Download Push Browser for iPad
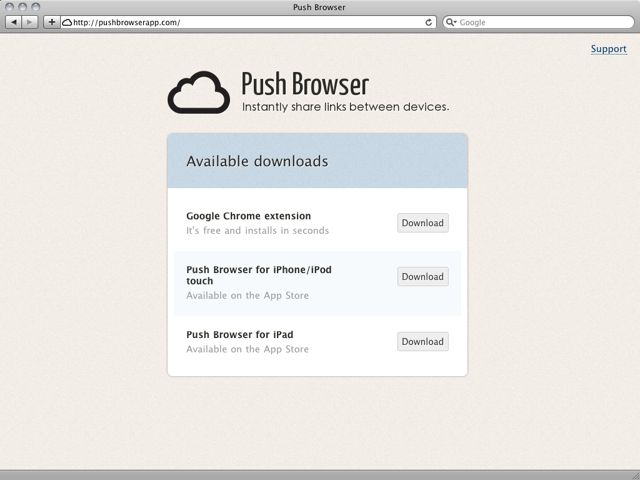Image resolution: width=640 pixels, height=480 pixels. pyautogui.click(x=423, y=341)
